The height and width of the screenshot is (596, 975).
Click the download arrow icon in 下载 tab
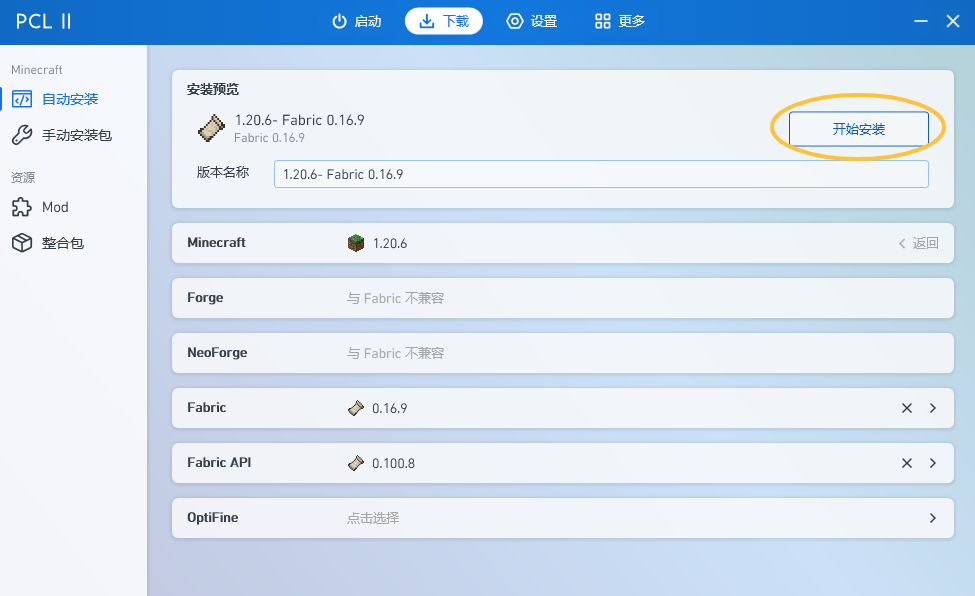tap(427, 22)
